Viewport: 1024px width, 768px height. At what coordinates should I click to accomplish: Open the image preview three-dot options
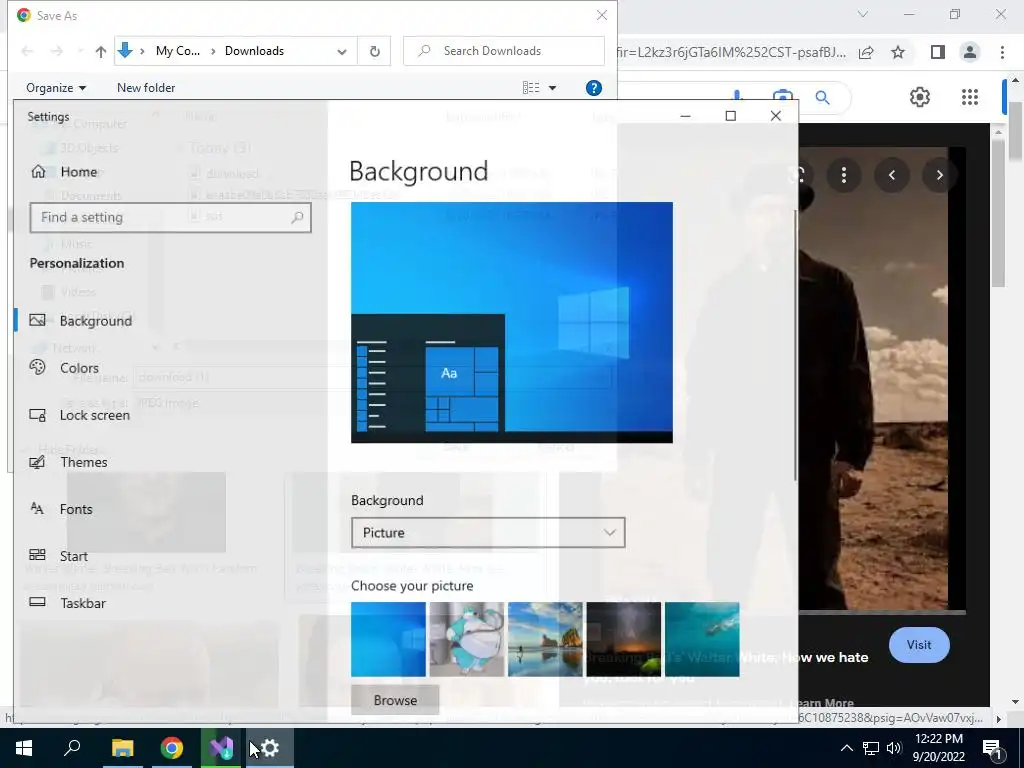click(844, 175)
